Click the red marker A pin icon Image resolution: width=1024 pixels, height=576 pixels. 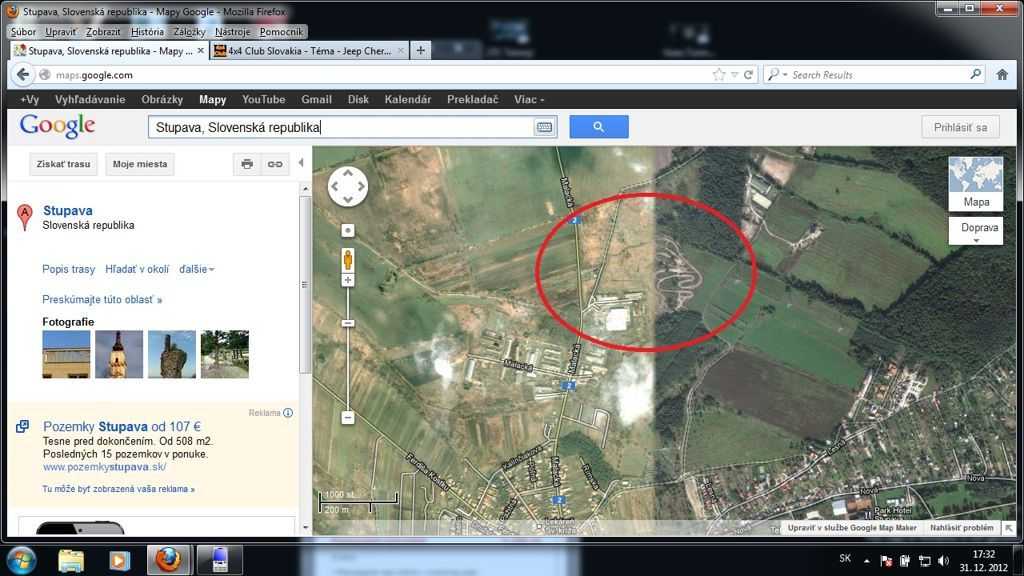click(x=24, y=217)
